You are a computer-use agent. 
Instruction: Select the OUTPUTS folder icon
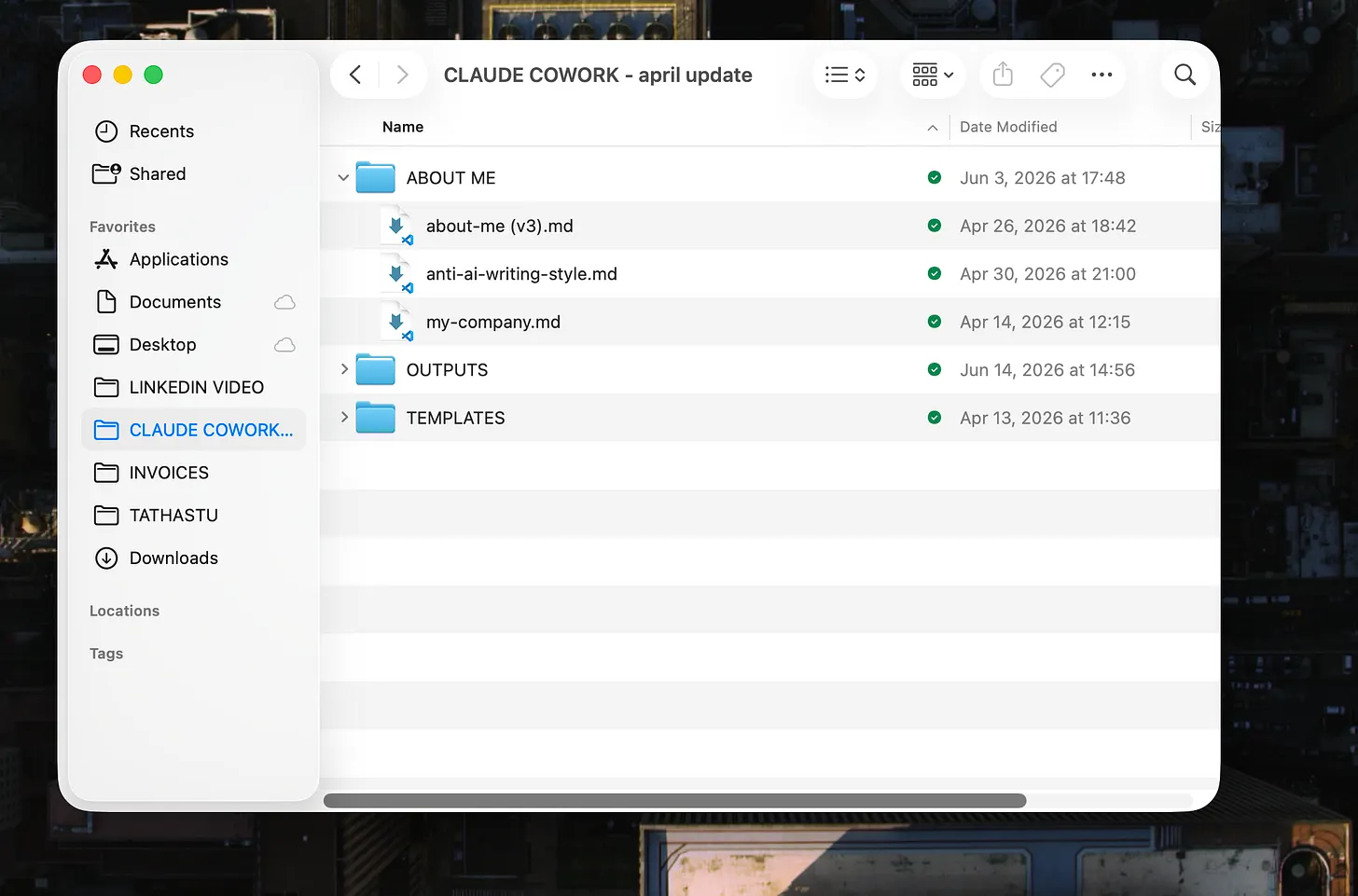tap(375, 369)
